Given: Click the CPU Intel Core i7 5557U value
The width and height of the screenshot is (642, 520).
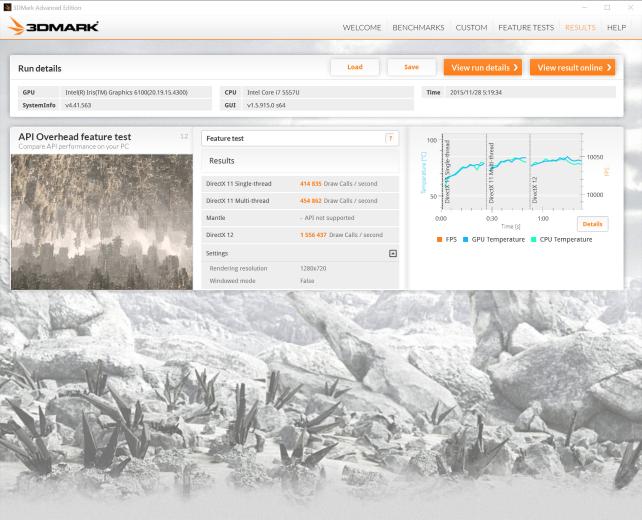Looking at the screenshot, I should click(273, 93).
